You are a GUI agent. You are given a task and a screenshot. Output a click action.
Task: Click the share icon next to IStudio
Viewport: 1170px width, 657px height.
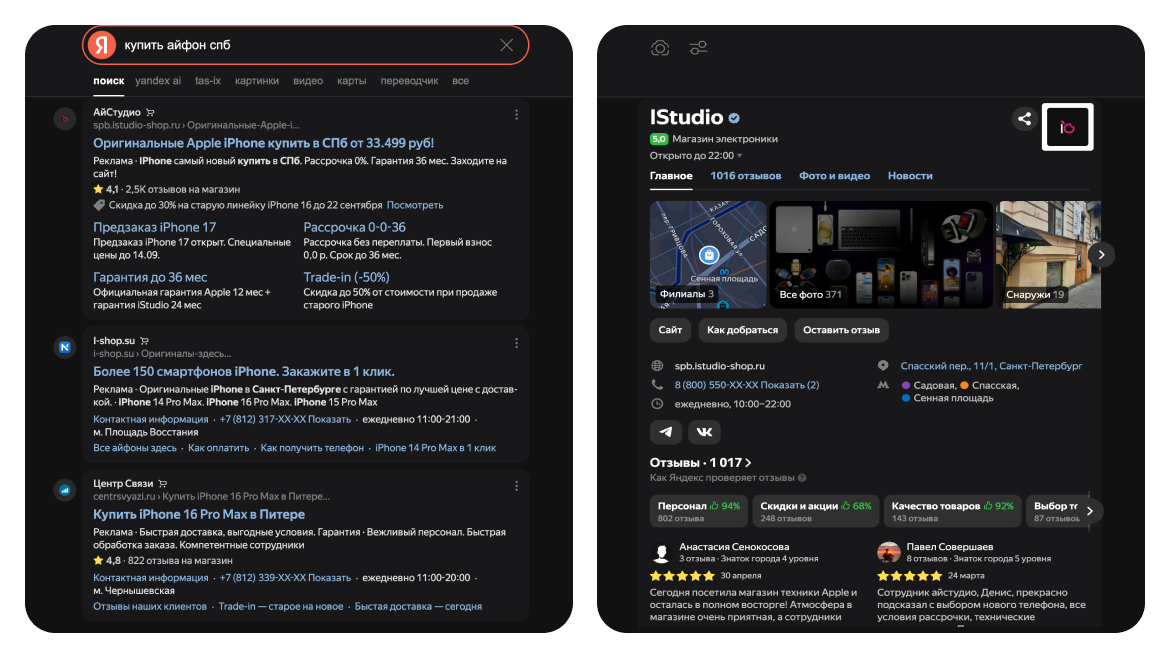[x=1024, y=120]
